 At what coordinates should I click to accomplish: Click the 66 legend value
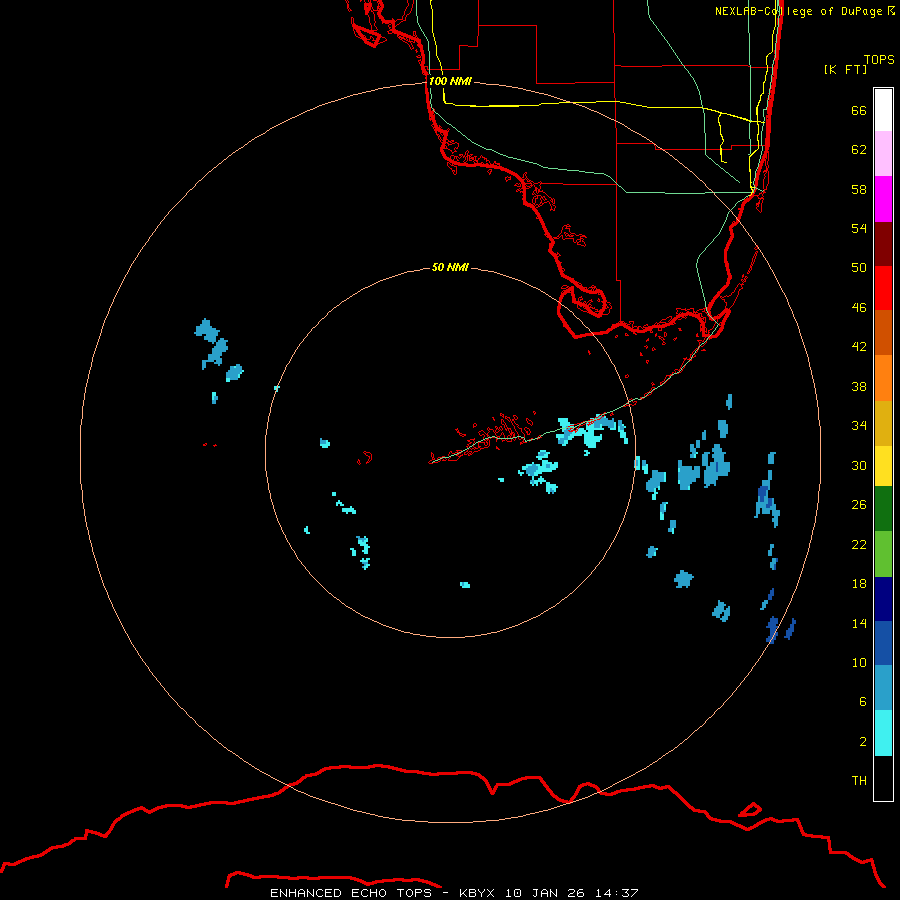click(x=859, y=111)
